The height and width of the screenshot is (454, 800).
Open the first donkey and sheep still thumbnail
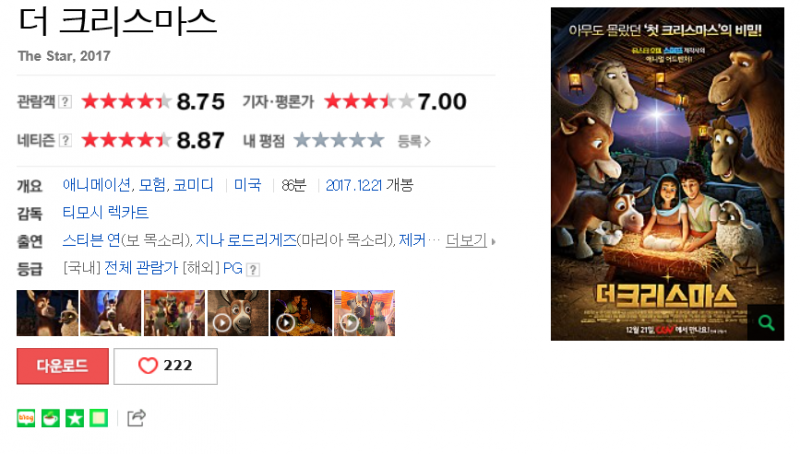(47, 313)
